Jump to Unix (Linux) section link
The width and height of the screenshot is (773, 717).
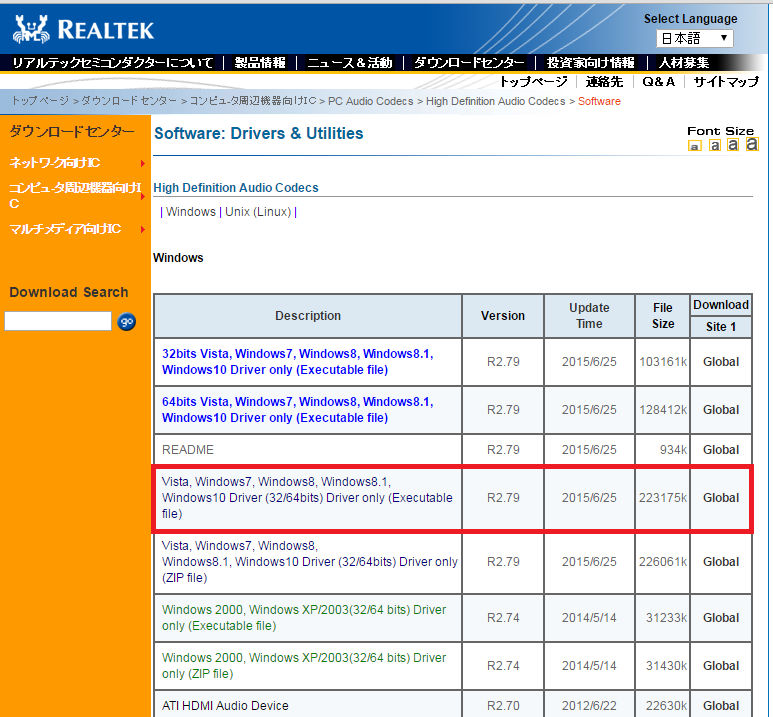(258, 212)
